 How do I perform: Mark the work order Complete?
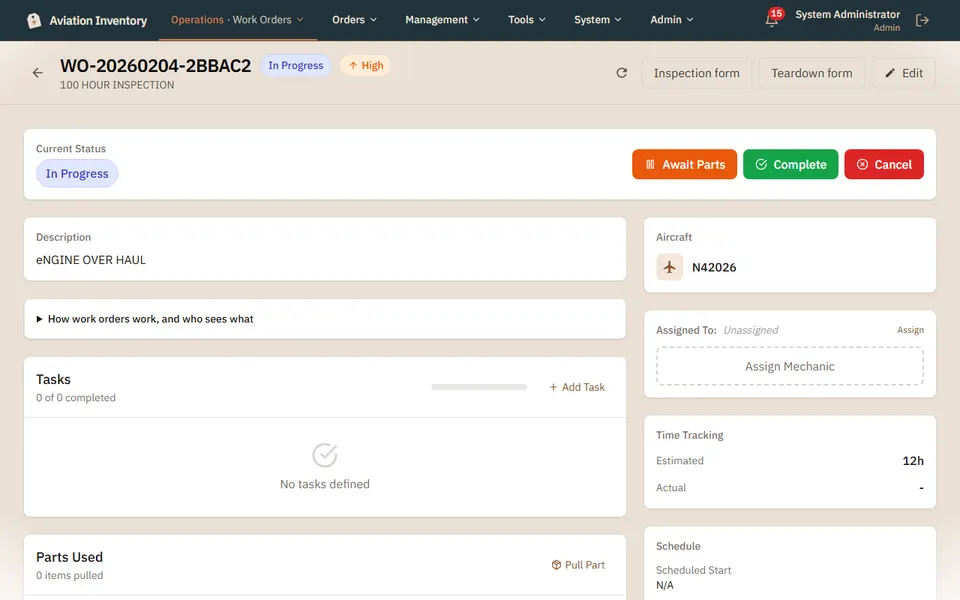point(790,164)
